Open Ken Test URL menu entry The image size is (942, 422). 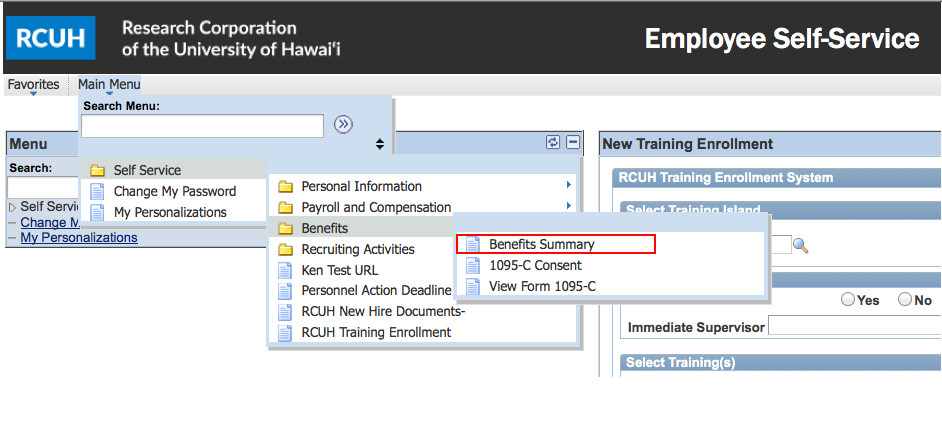tap(340, 270)
